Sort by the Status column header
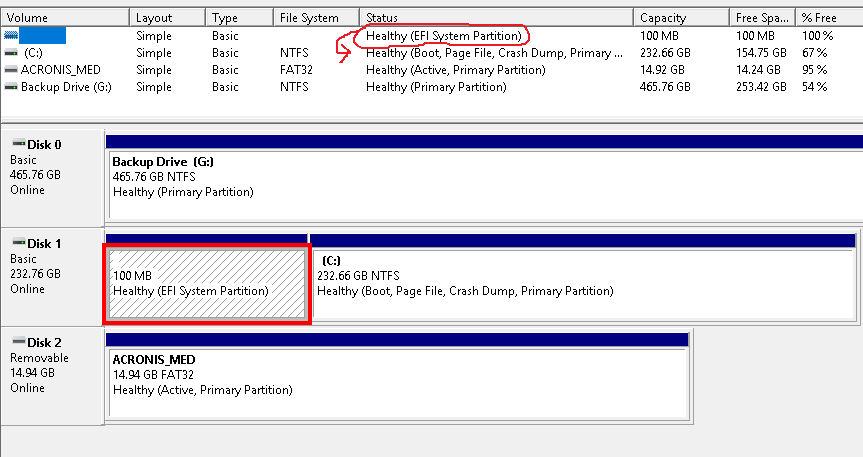Viewport: 863px width, 457px height. (x=496, y=18)
